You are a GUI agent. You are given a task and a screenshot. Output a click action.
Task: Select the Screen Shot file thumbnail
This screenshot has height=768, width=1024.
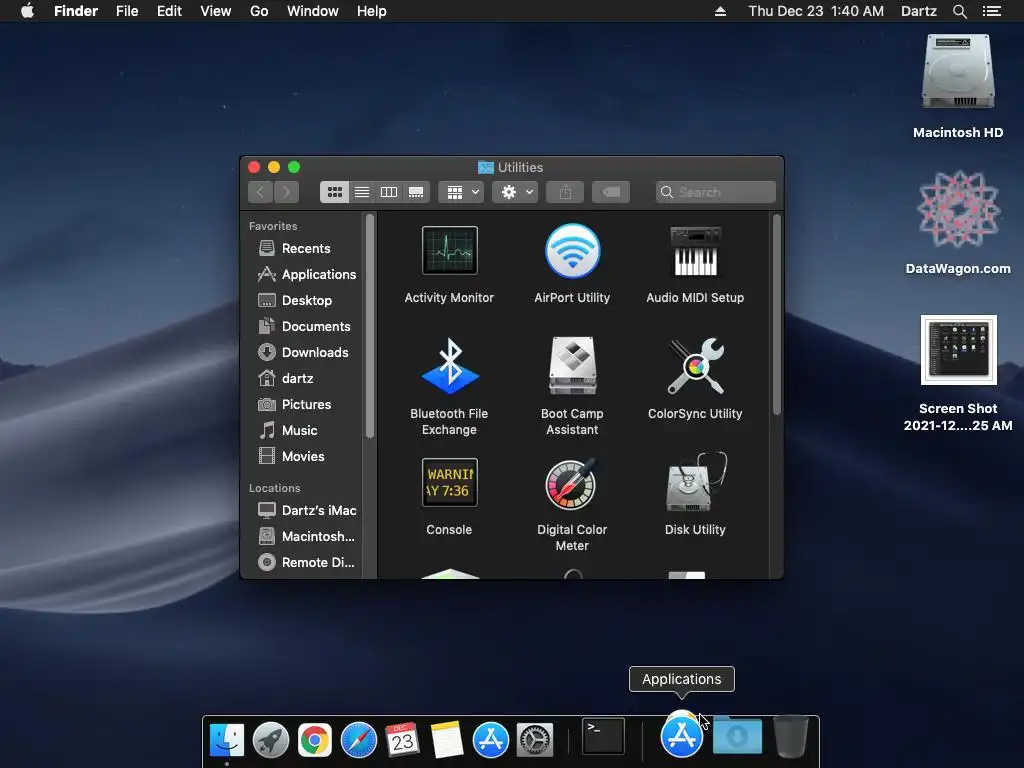tap(959, 350)
